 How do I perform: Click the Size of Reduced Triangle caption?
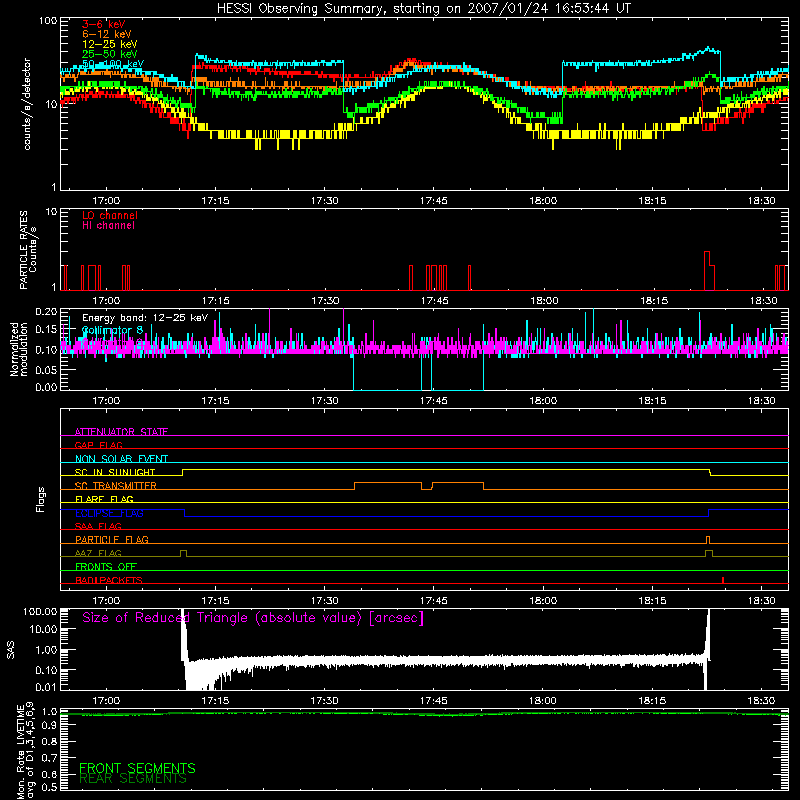pos(253,618)
